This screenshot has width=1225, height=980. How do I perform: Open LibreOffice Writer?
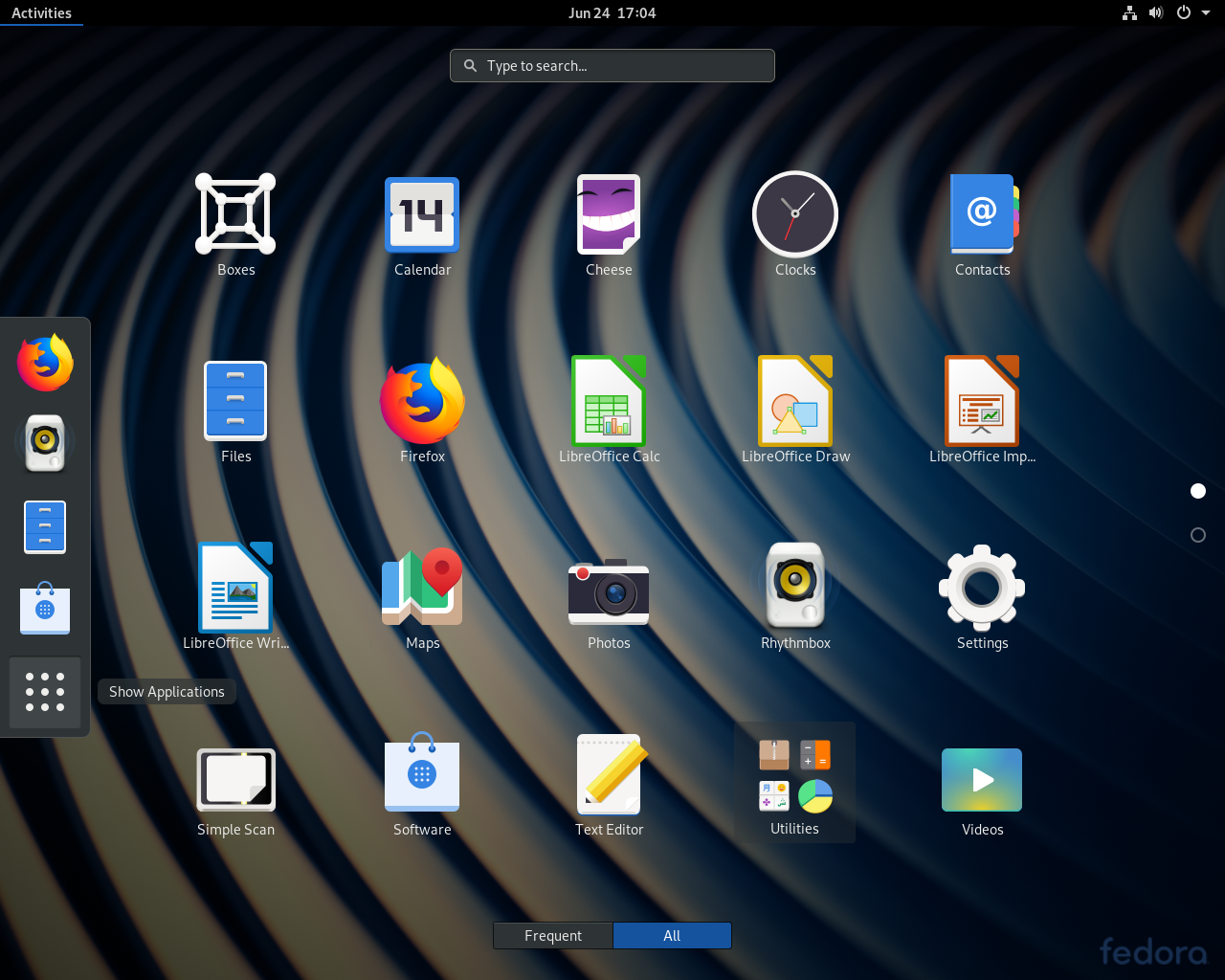[x=235, y=599]
